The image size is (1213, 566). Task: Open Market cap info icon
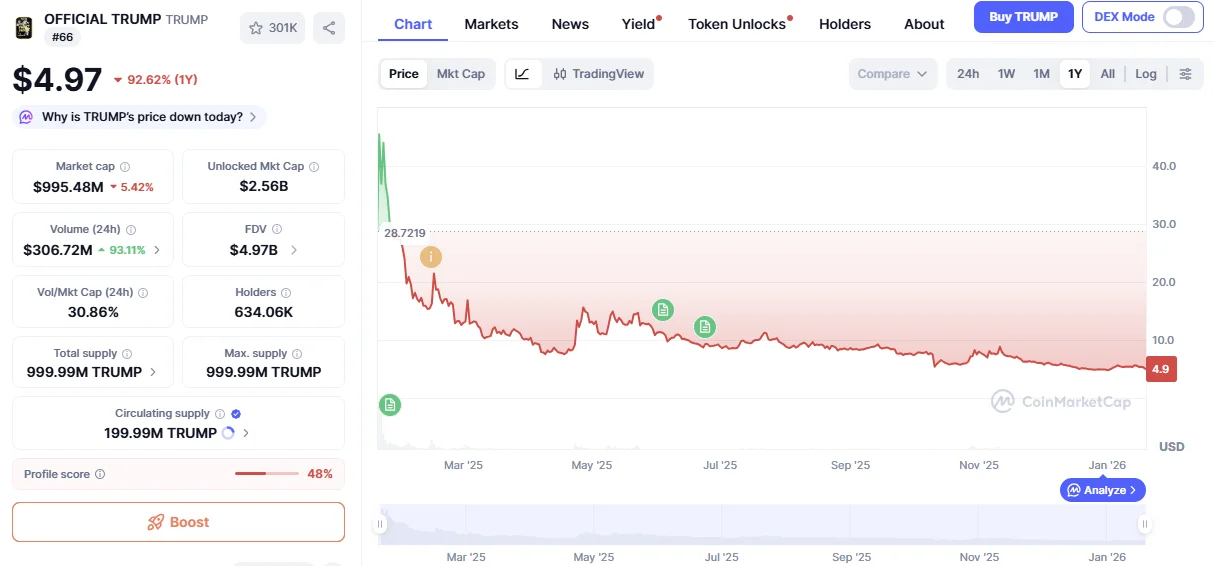(x=125, y=167)
